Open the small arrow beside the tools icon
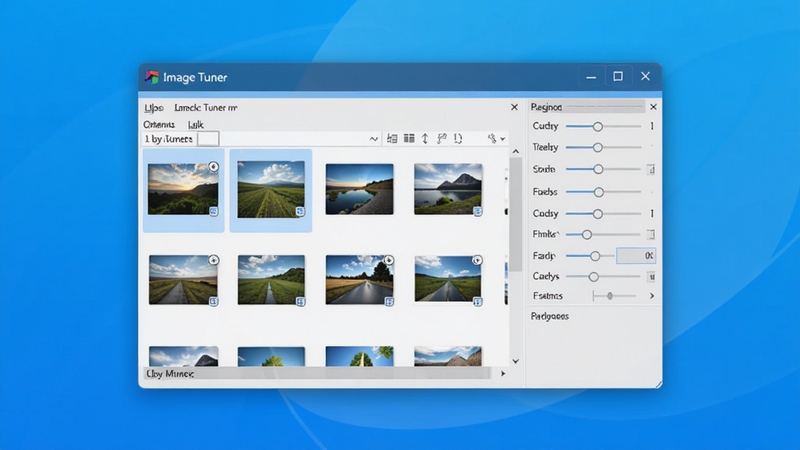Screen dimensions: 800x450 click(x=503, y=139)
